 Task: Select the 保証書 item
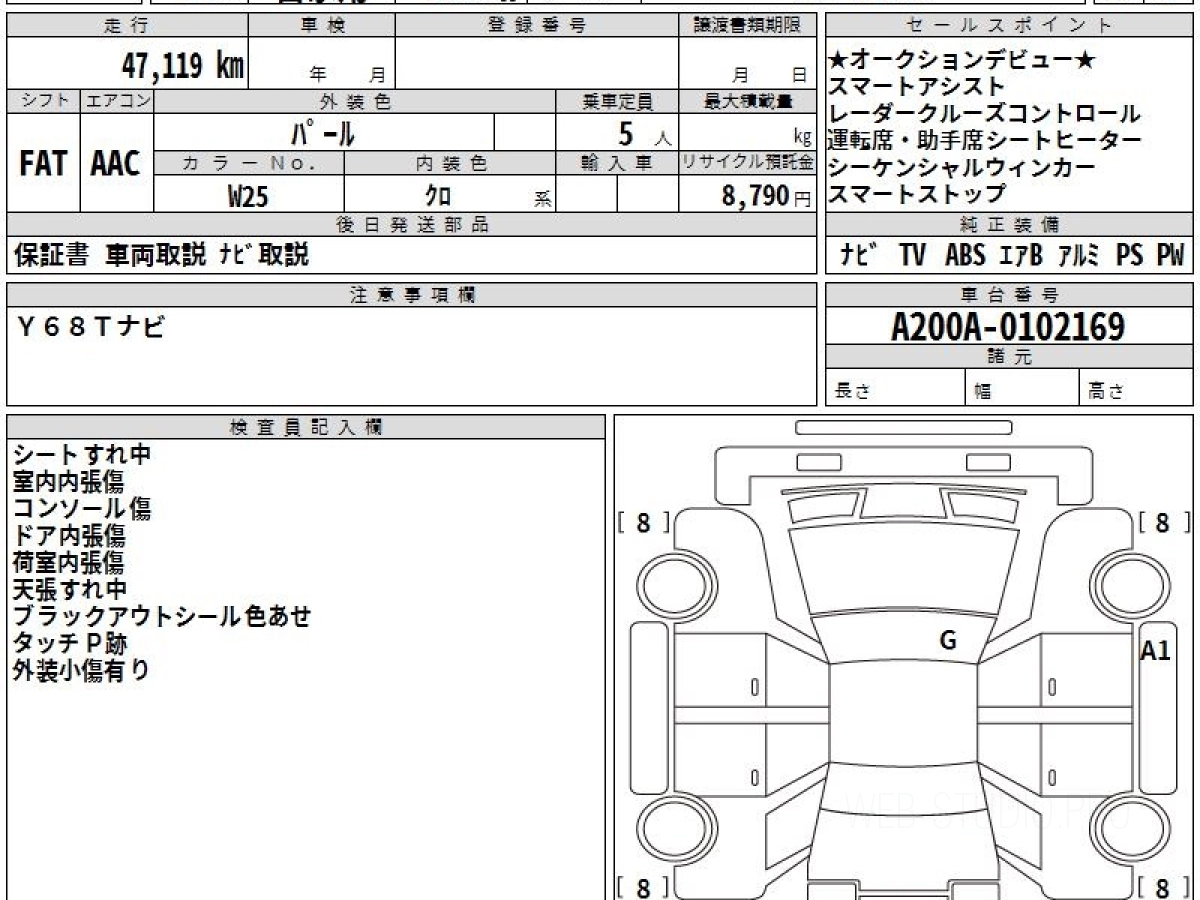52,255
